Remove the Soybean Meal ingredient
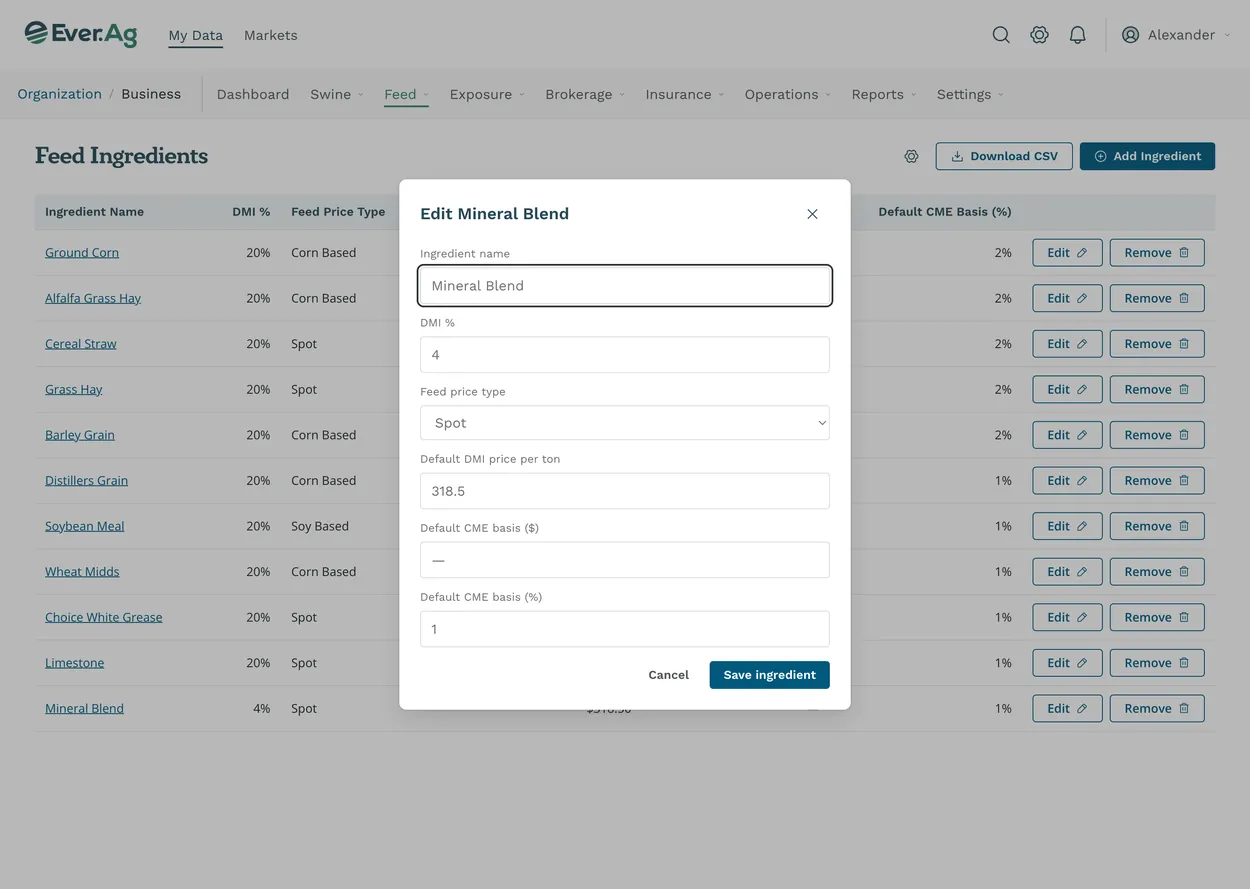 pyautogui.click(x=1157, y=526)
